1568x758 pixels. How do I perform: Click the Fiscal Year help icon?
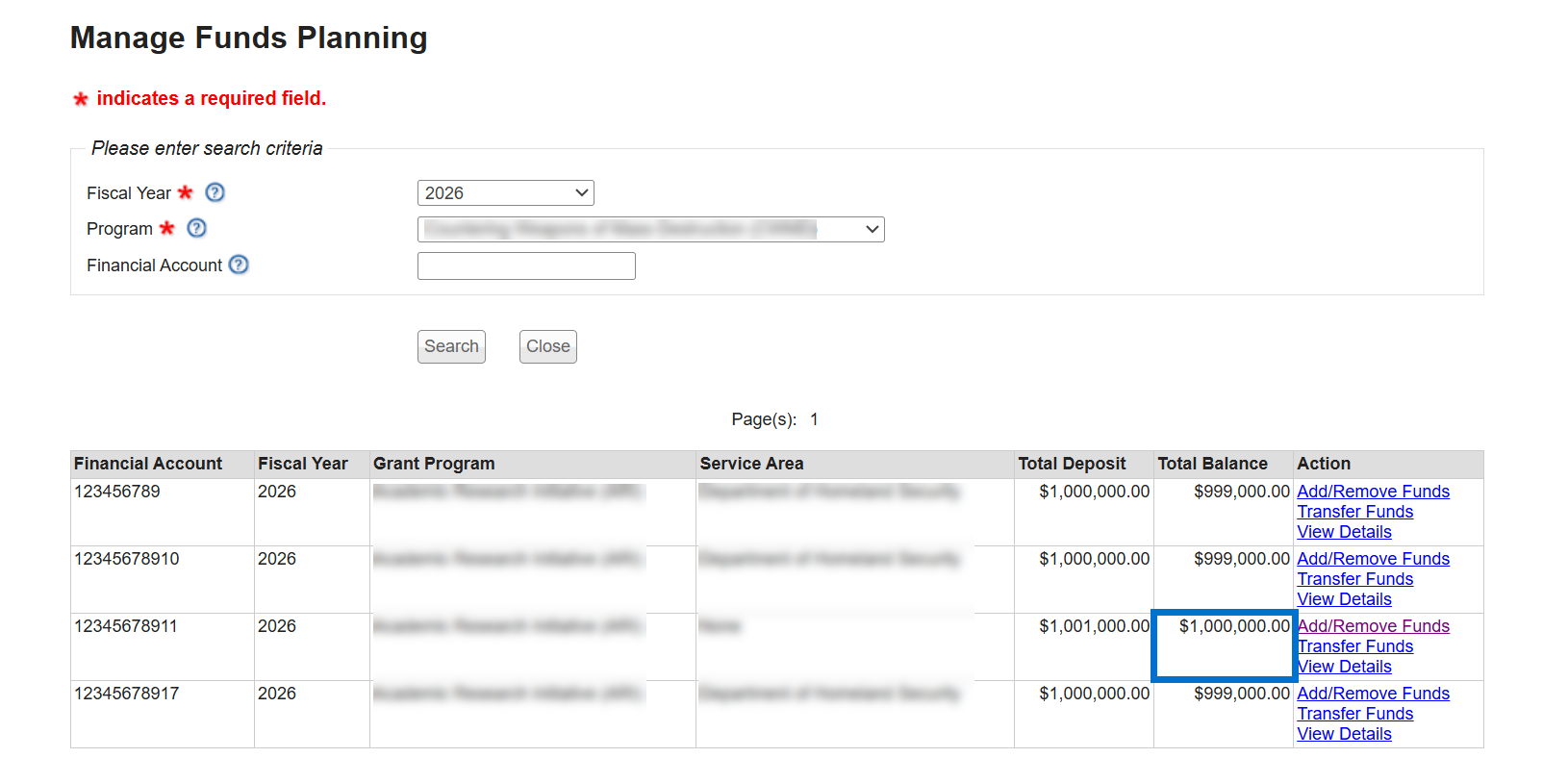coord(215,192)
